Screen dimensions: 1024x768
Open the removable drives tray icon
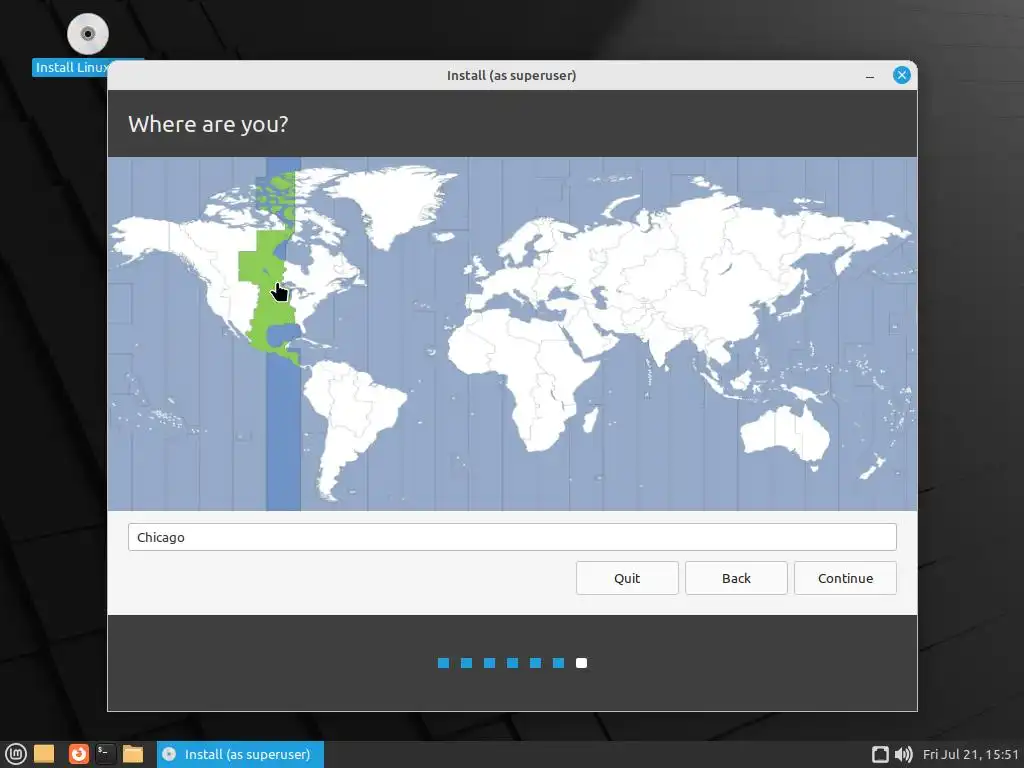pos(880,754)
